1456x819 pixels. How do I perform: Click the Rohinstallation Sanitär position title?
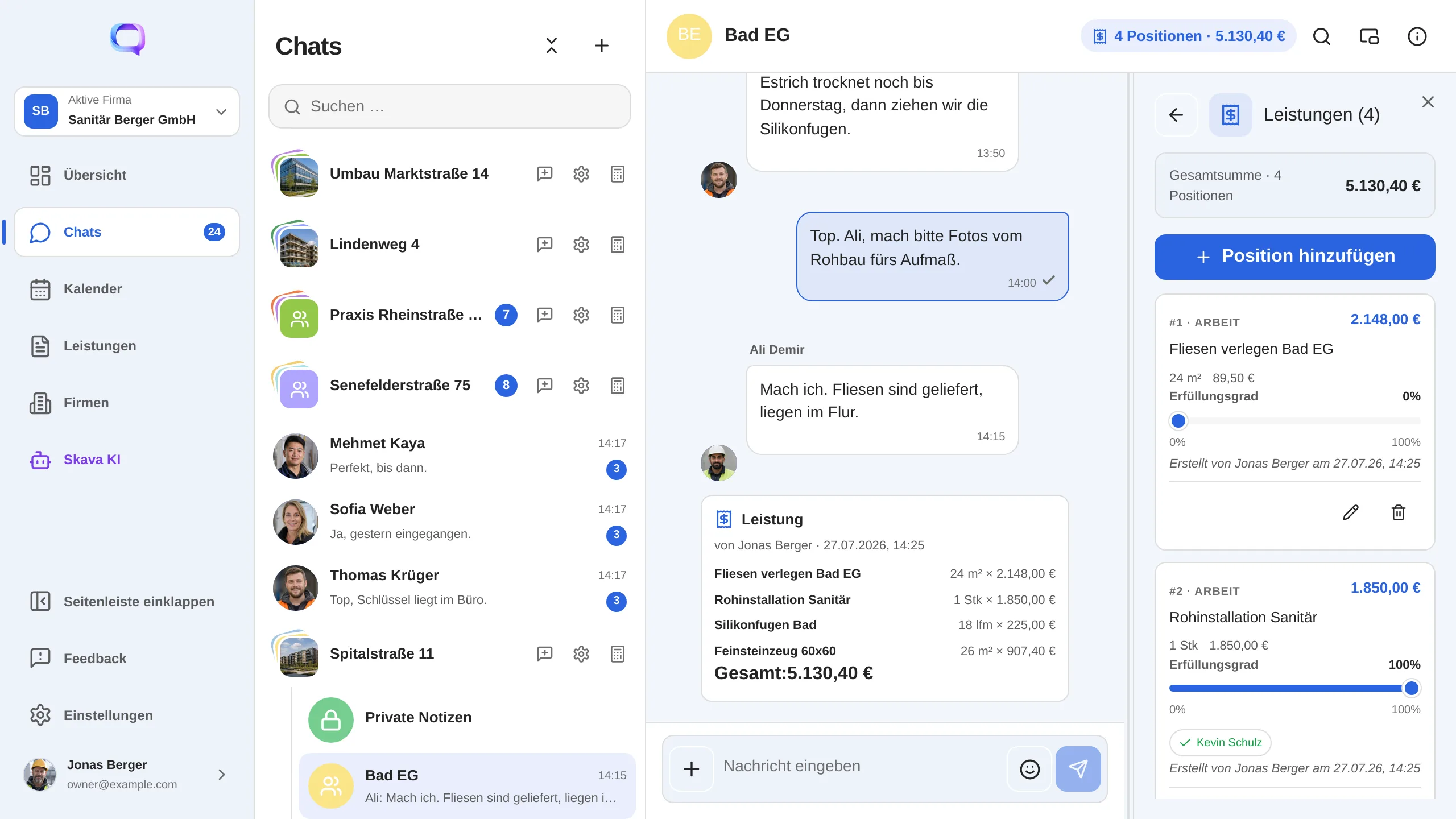coord(1243,617)
